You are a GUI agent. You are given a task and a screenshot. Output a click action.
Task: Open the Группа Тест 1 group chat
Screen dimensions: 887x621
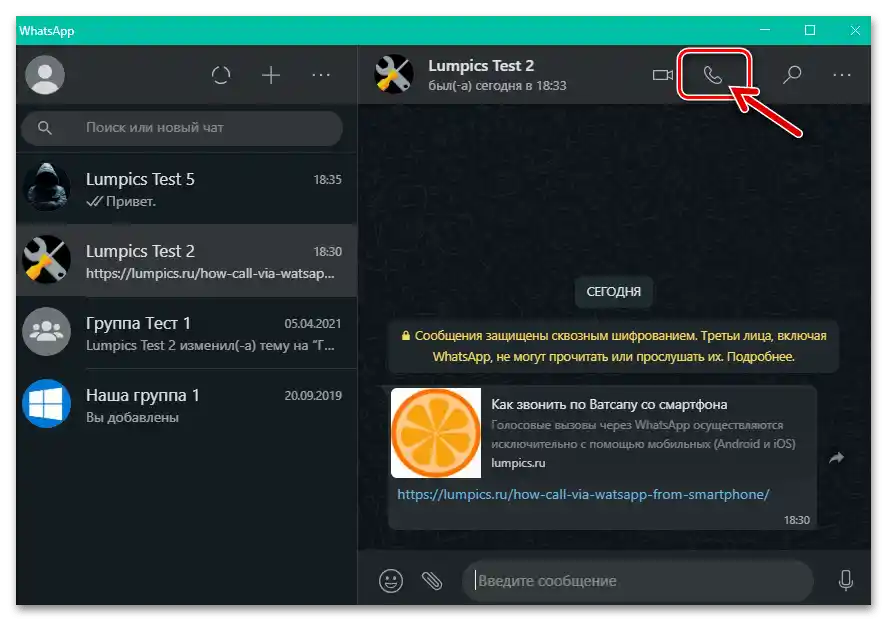(x=187, y=333)
